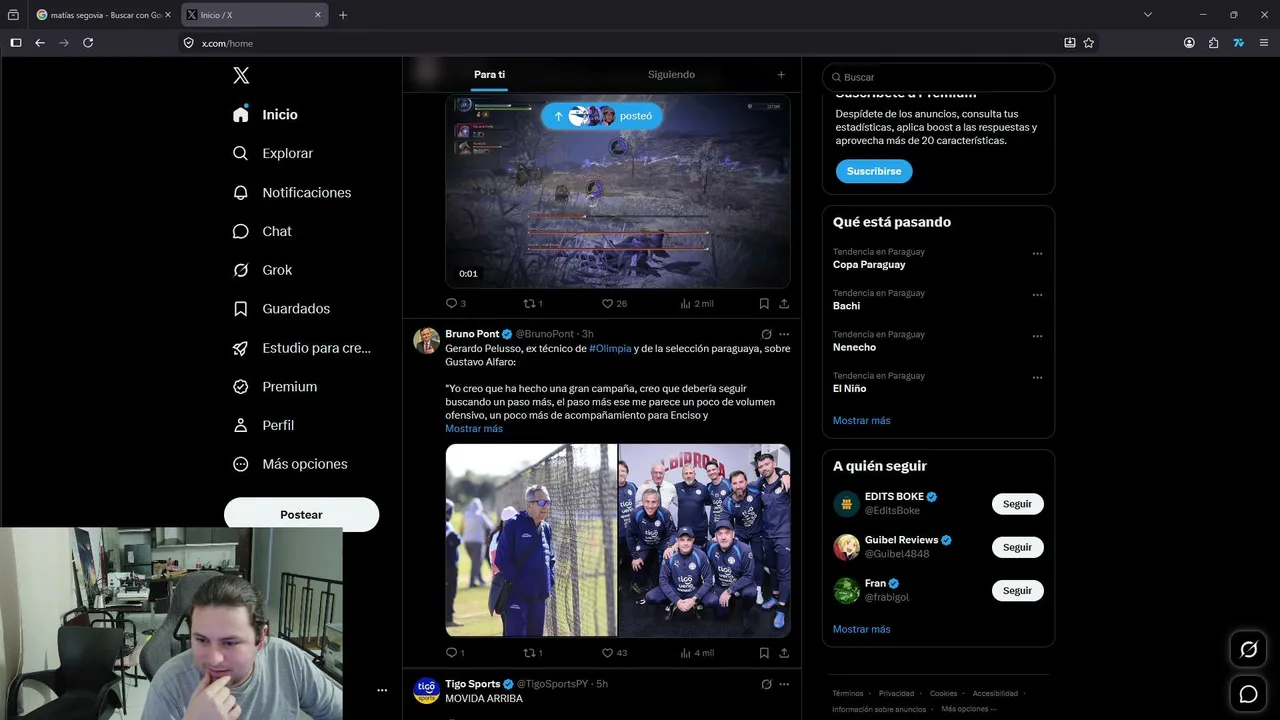Open options for the Copa Paraguay trend

1037,254
